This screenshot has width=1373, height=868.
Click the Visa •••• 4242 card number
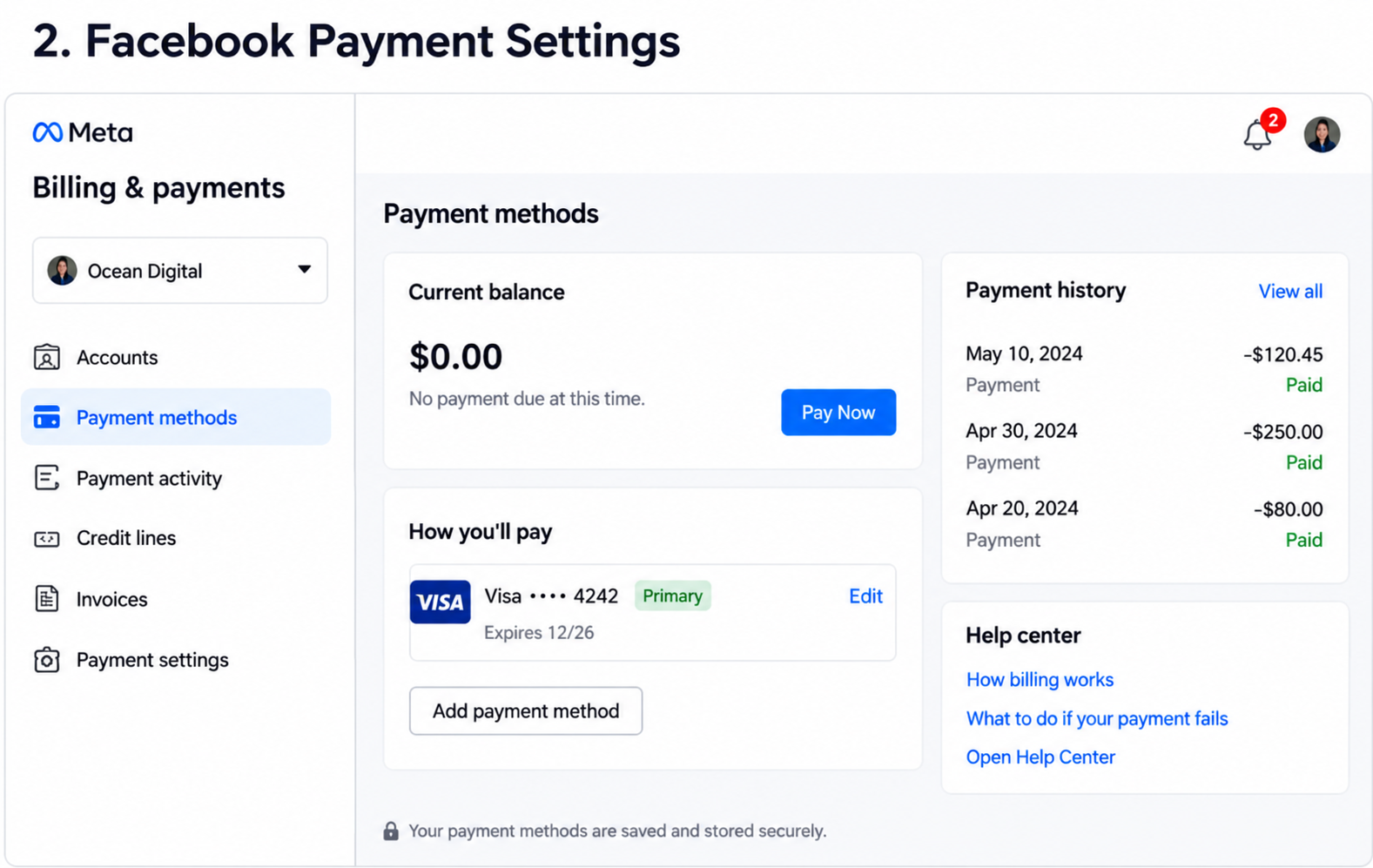tap(551, 596)
